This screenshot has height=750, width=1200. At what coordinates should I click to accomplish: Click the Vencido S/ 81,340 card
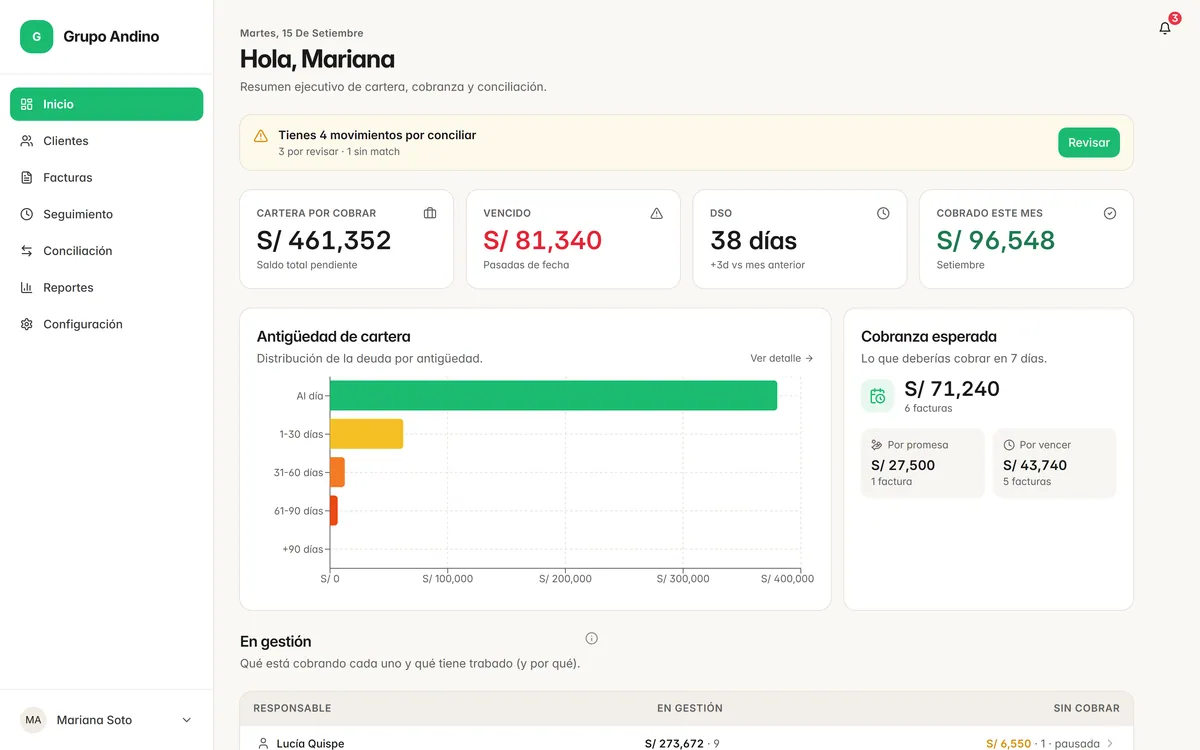tap(573, 239)
